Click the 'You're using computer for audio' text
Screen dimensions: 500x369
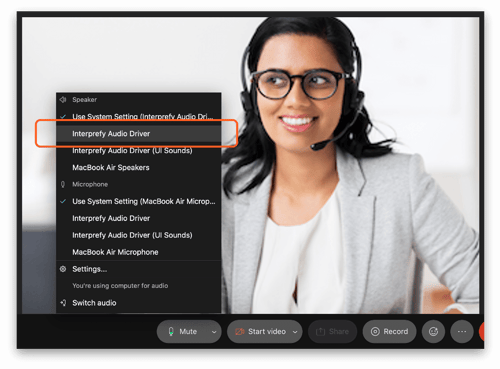click(x=120, y=286)
